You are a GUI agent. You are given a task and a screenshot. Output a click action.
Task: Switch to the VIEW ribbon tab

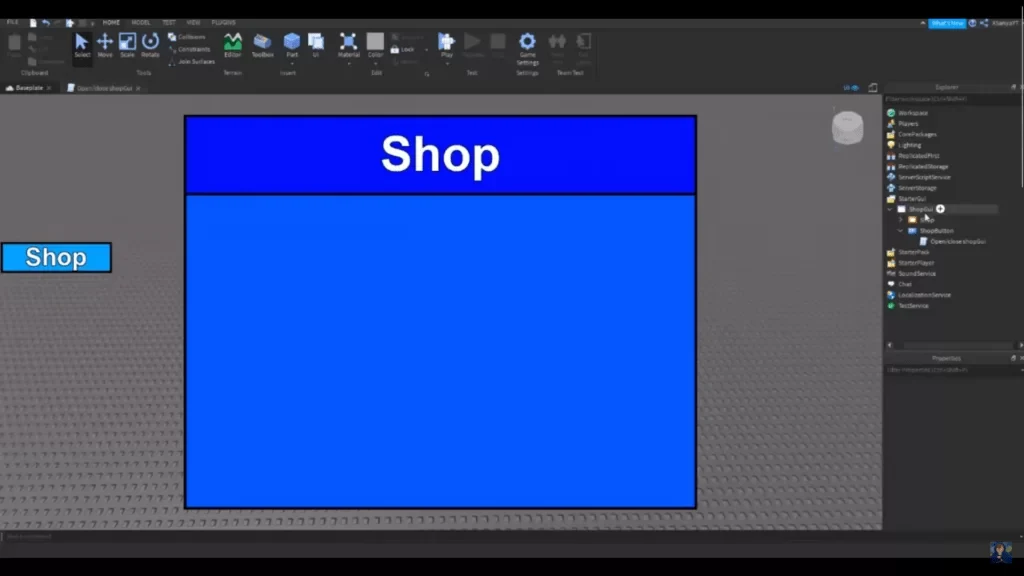point(193,23)
